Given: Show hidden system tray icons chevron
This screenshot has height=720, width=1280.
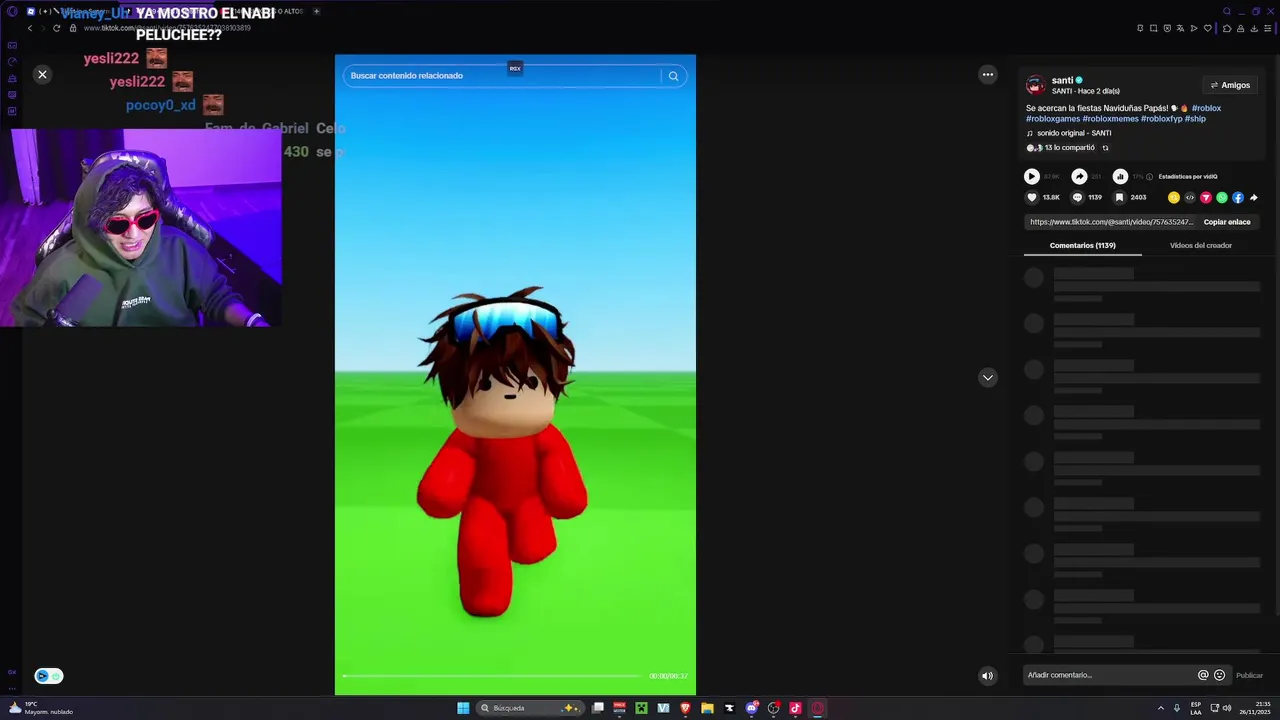Looking at the screenshot, I should point(1161,708).
